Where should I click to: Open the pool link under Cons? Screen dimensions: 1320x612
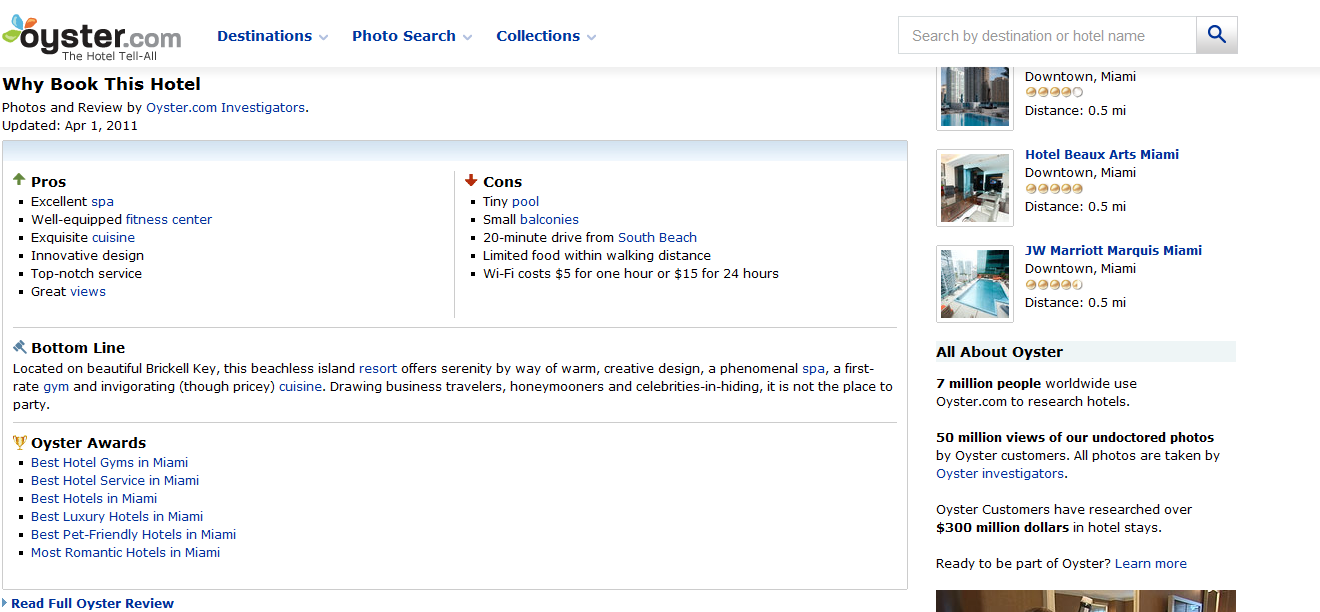526,201
